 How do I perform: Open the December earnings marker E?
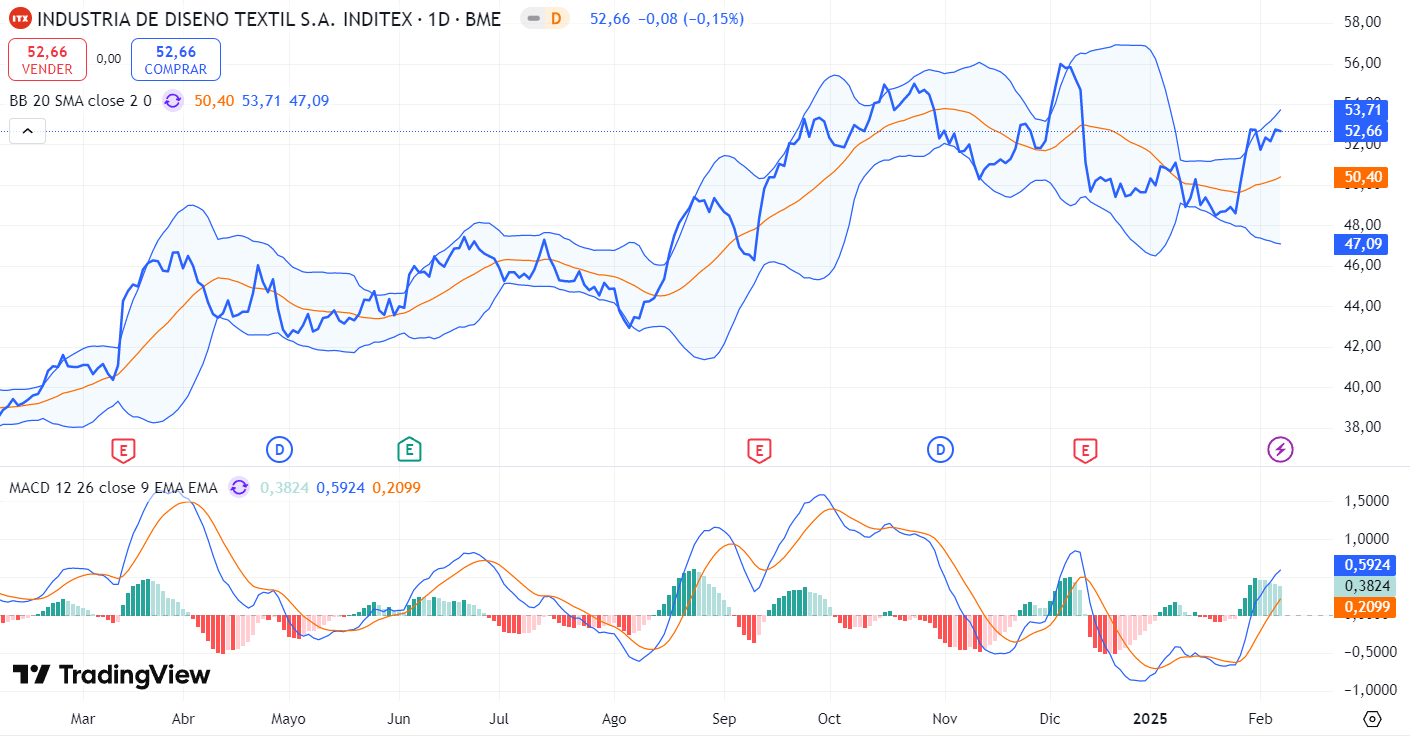pyautogui.click(x=1084, y=450)
